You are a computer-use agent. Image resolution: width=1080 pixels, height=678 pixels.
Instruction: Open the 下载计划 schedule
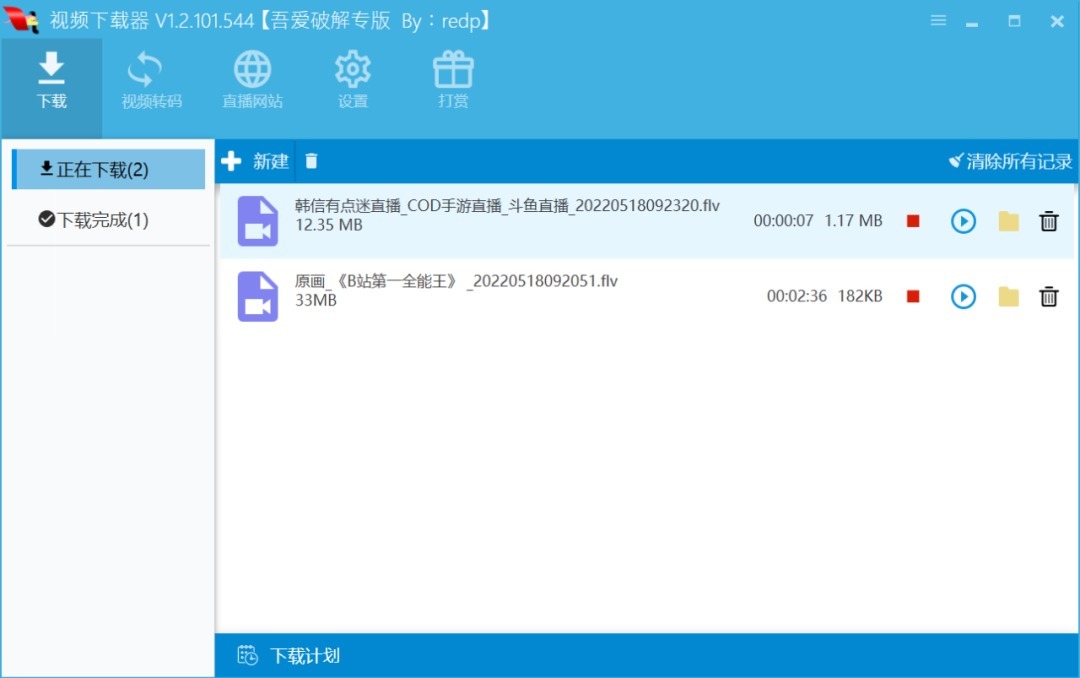(x=290, y=656)
